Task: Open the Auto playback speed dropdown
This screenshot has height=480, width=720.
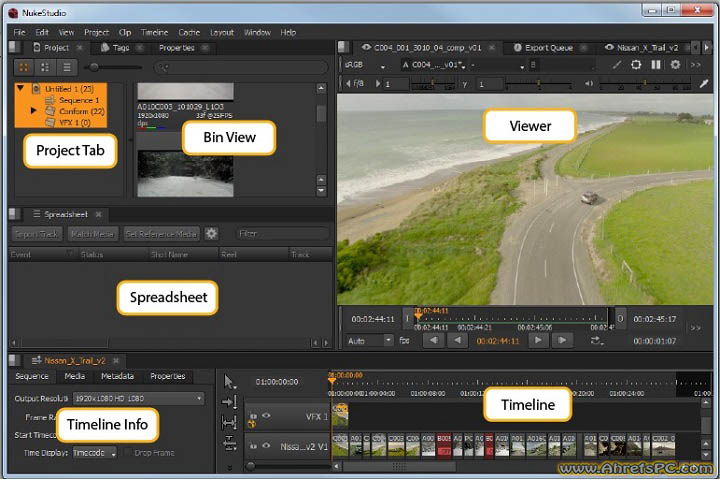Action: [370, 341]
